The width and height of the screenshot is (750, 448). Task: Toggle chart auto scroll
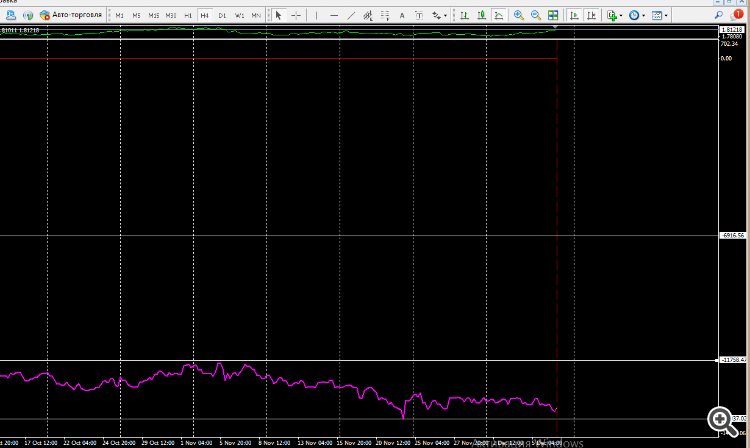pyautogui.click(x=574, y=16)
